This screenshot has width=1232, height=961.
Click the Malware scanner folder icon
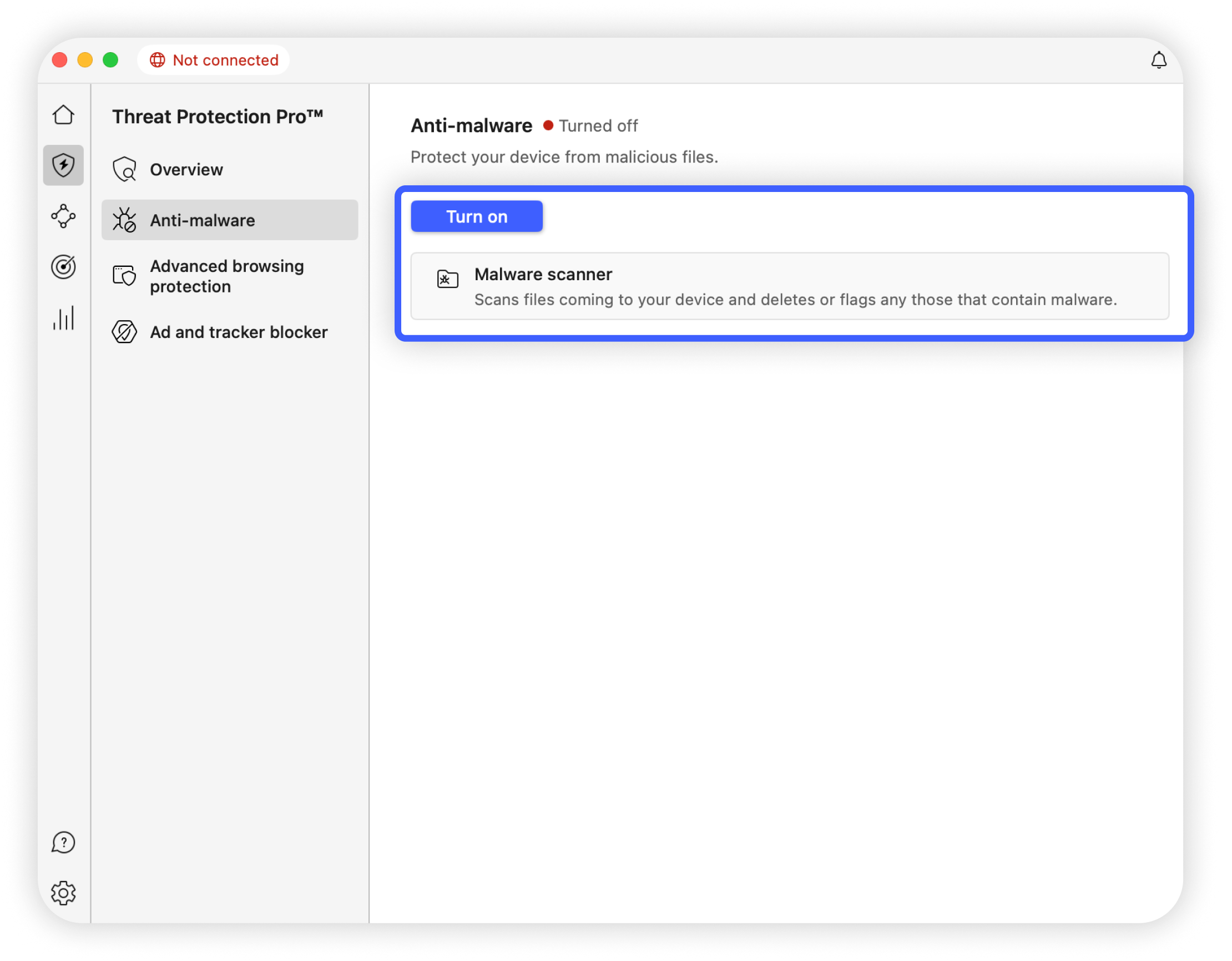447,279
